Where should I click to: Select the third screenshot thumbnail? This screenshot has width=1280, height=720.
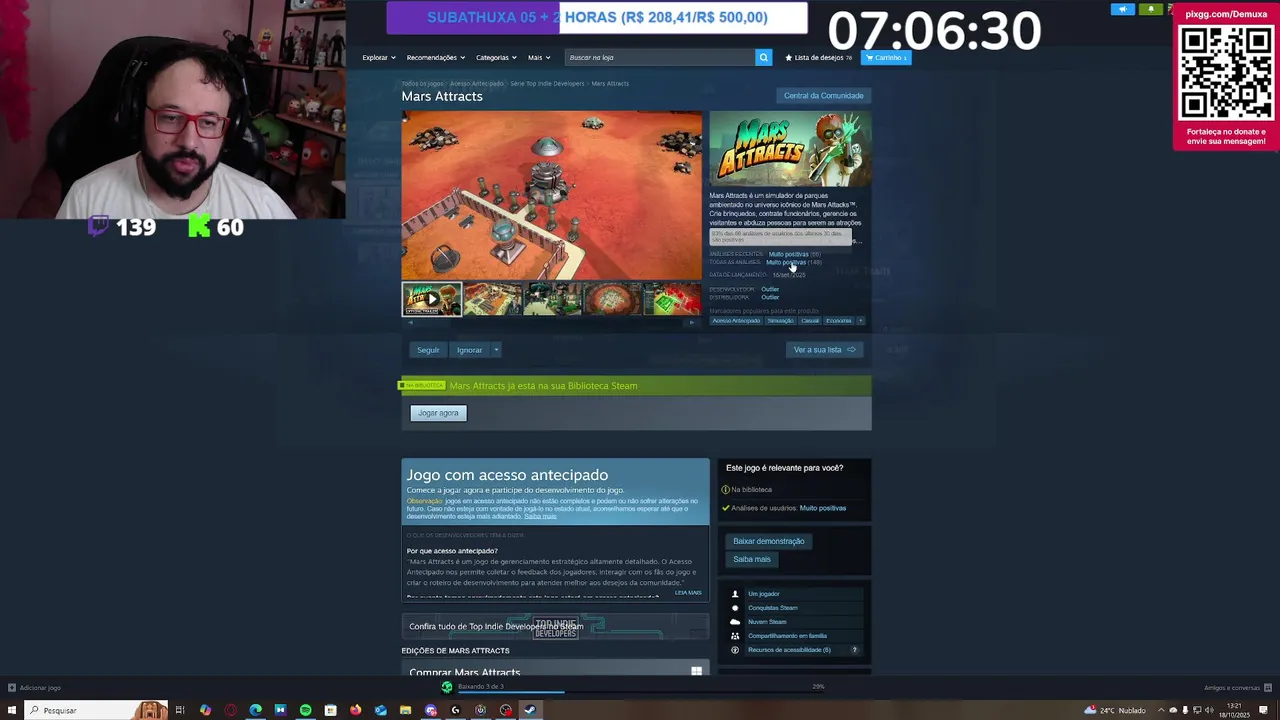tap(552, 299)
